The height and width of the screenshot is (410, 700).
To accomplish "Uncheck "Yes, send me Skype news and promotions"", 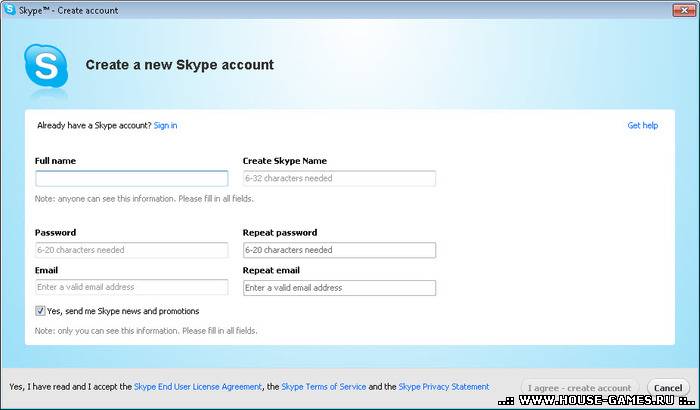I will [40, 311].
